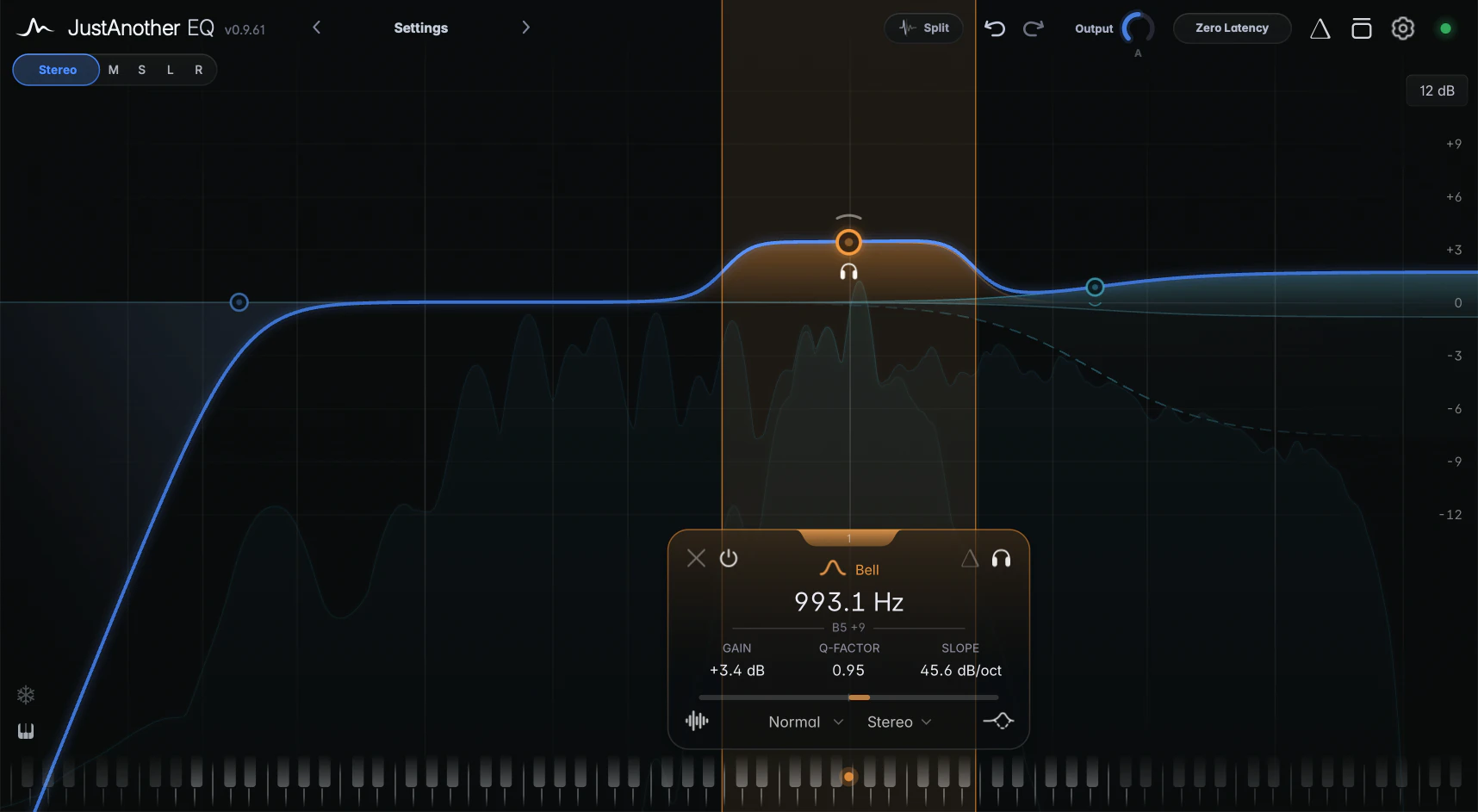Click the +3.4 dB gain value

click(x=737, y=670)
